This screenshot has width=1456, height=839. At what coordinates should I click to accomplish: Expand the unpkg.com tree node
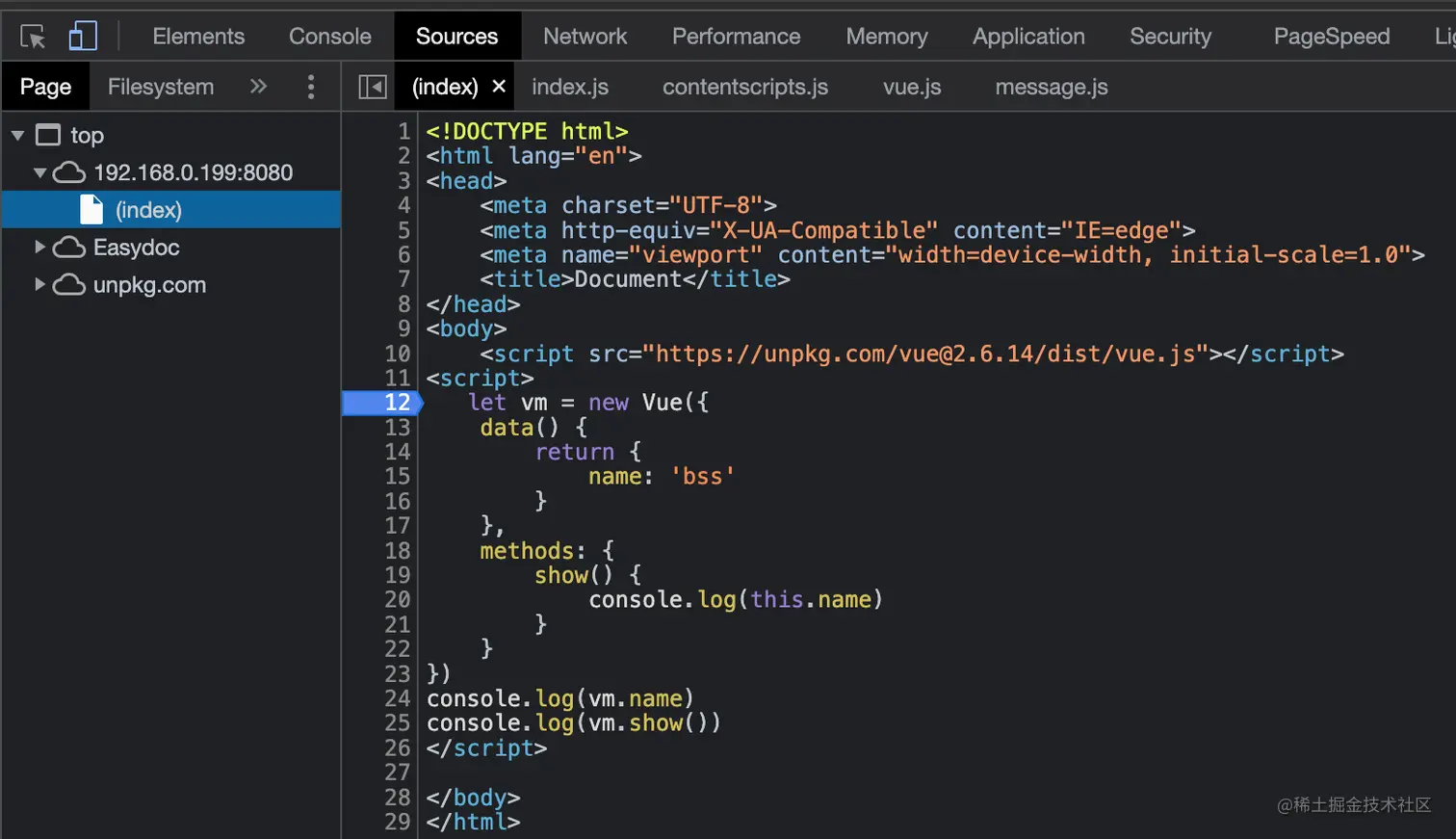click(x=39, y=285)
